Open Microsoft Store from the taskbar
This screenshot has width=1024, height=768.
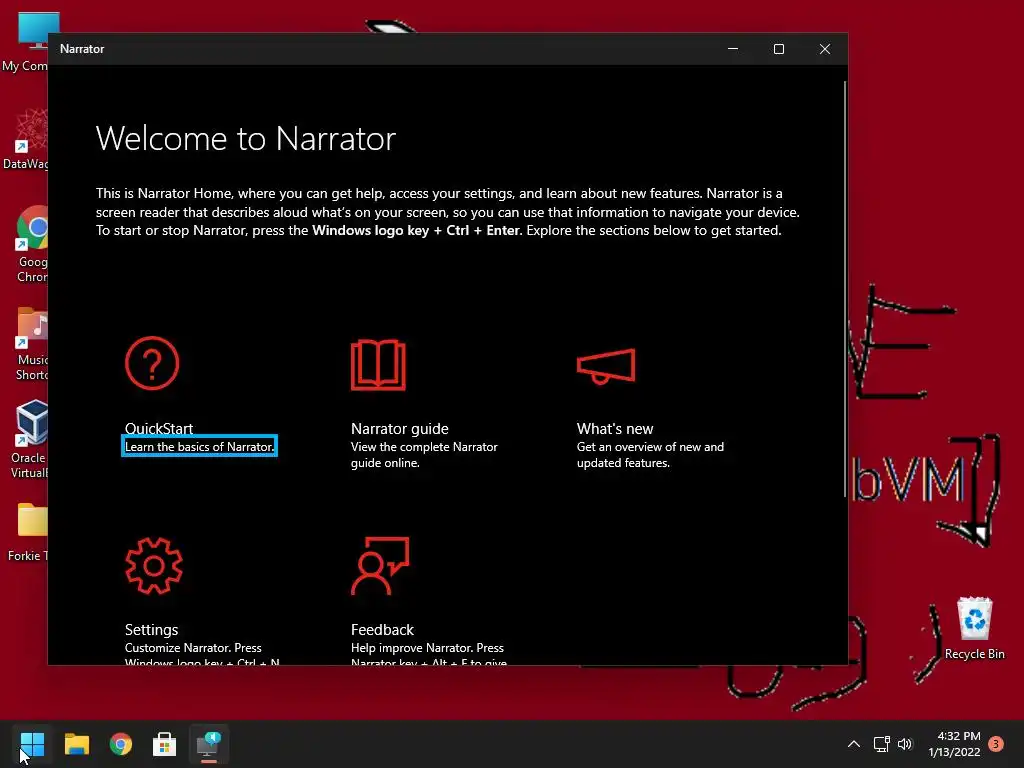[165, 744]
